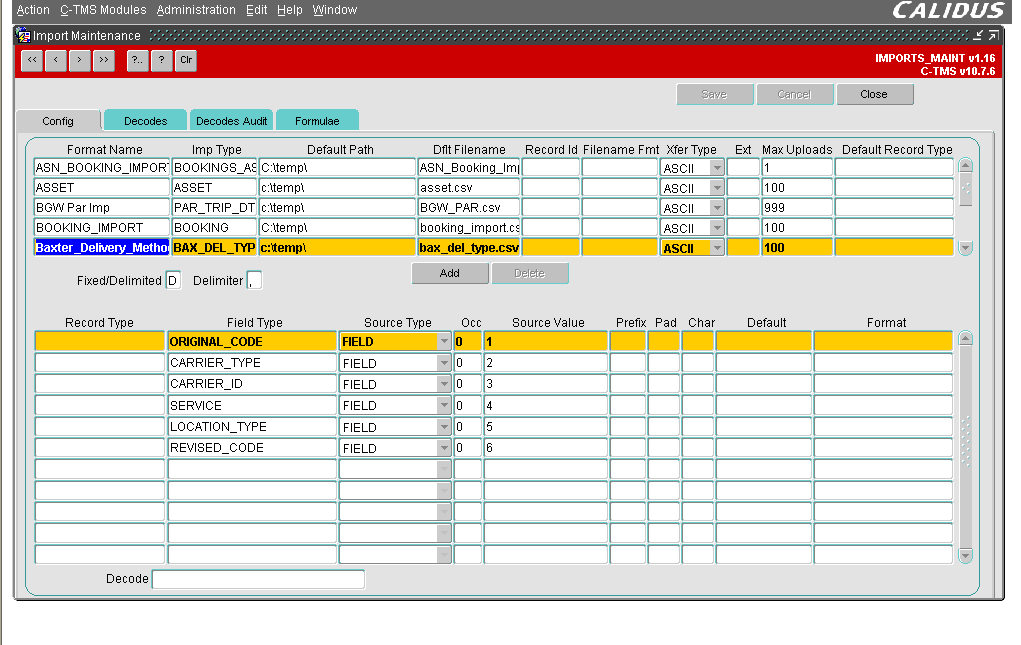Click the '?..' enter query button
This screenshot has width=1021, height=645.
point(137,61)
